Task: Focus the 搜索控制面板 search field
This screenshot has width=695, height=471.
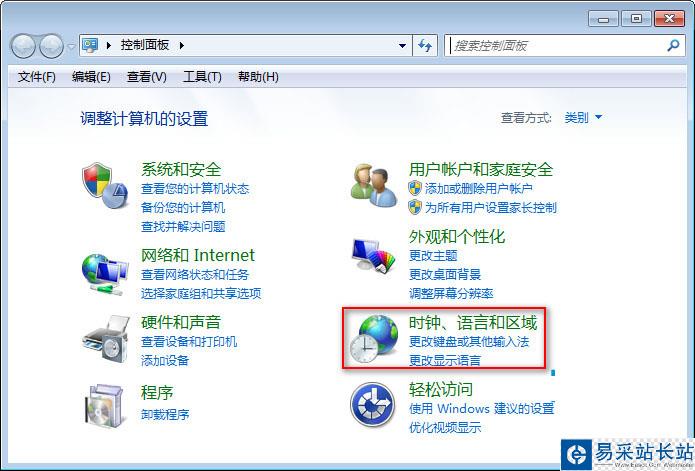Action: click(x=556, y=45)
